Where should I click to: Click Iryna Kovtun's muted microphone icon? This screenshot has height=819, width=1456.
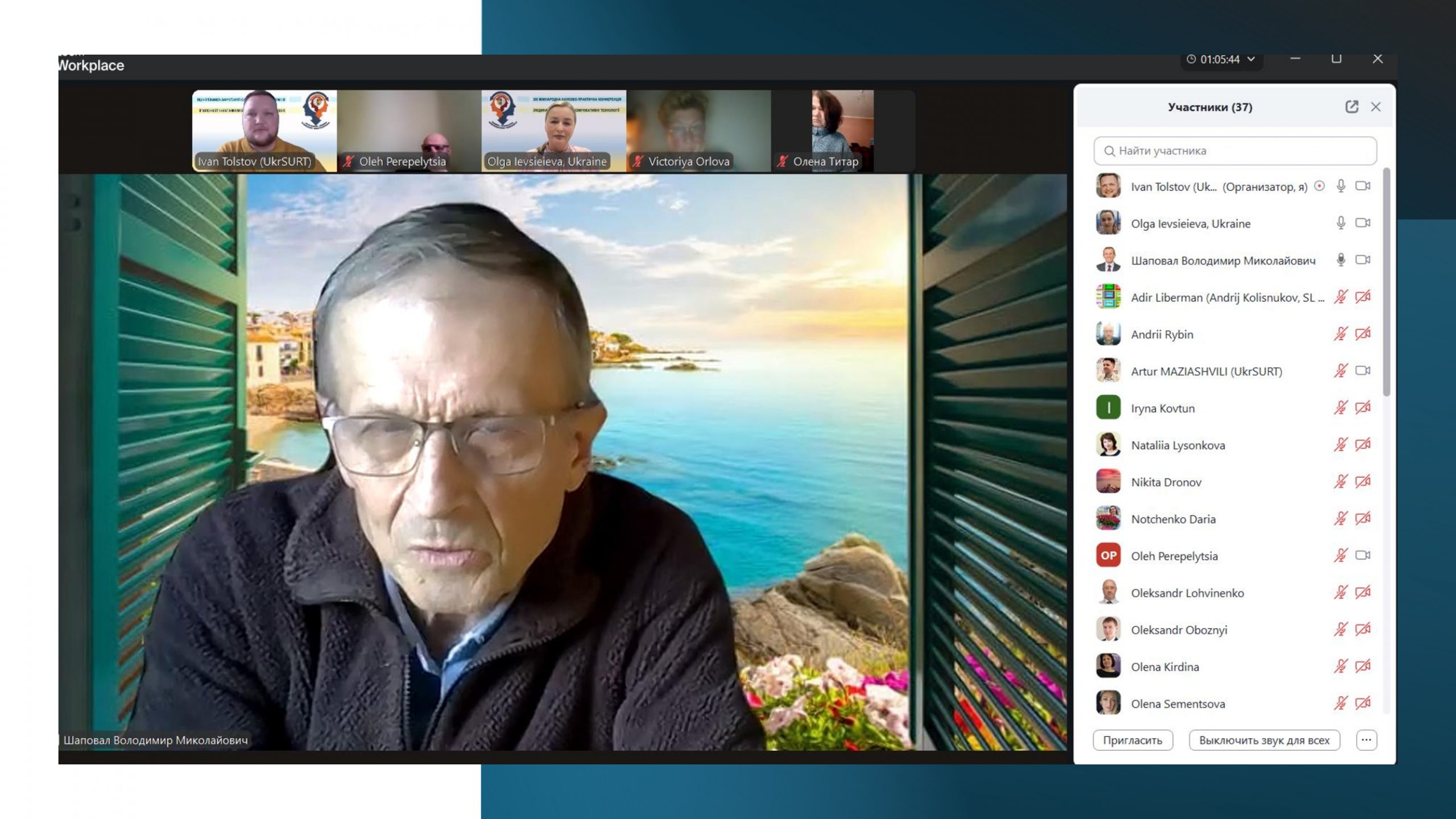[x=1341, y=408]
